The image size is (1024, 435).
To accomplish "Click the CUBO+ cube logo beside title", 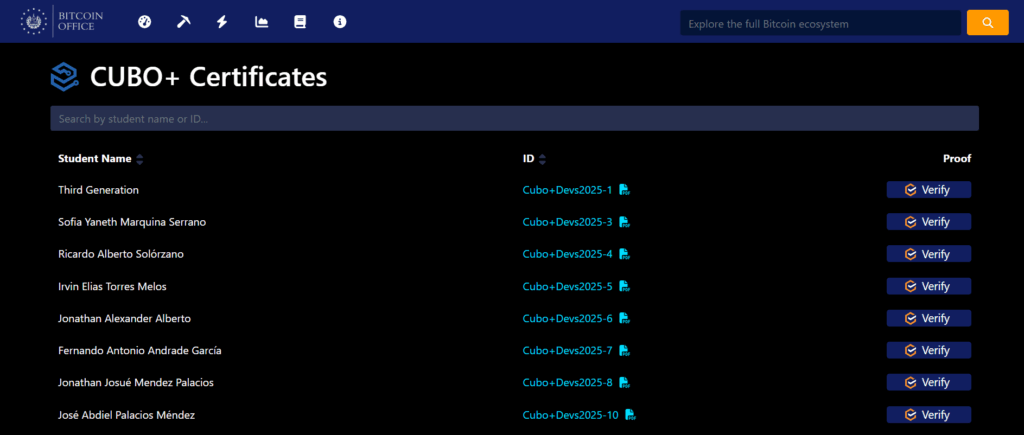I will pos(65,76).
